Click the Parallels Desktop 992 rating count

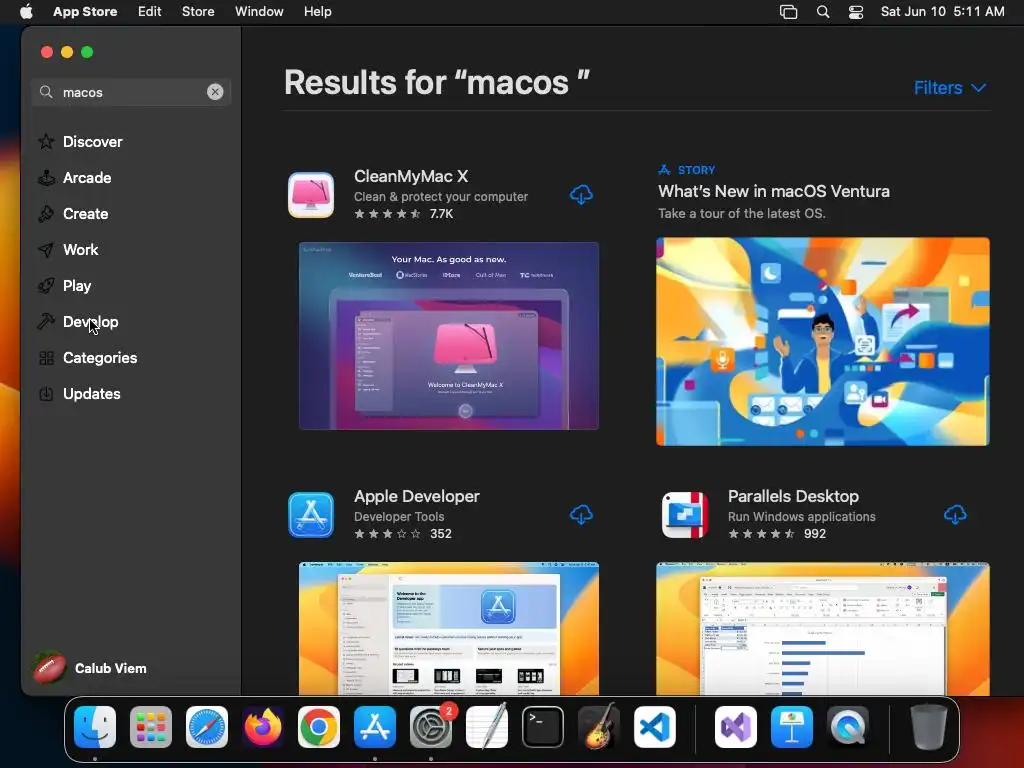815,534
